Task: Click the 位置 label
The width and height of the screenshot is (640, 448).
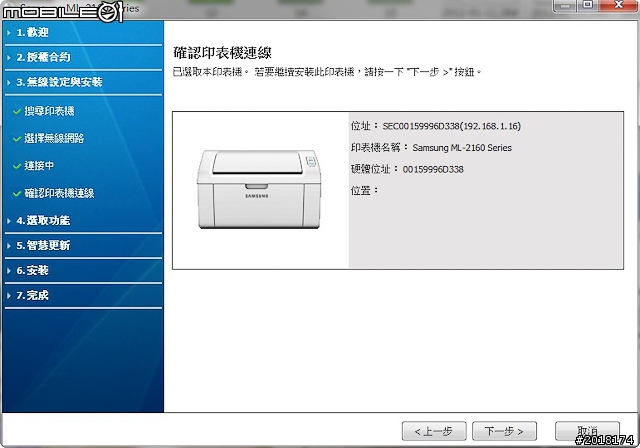Action: pyautogui.click(x=364, y=191)
